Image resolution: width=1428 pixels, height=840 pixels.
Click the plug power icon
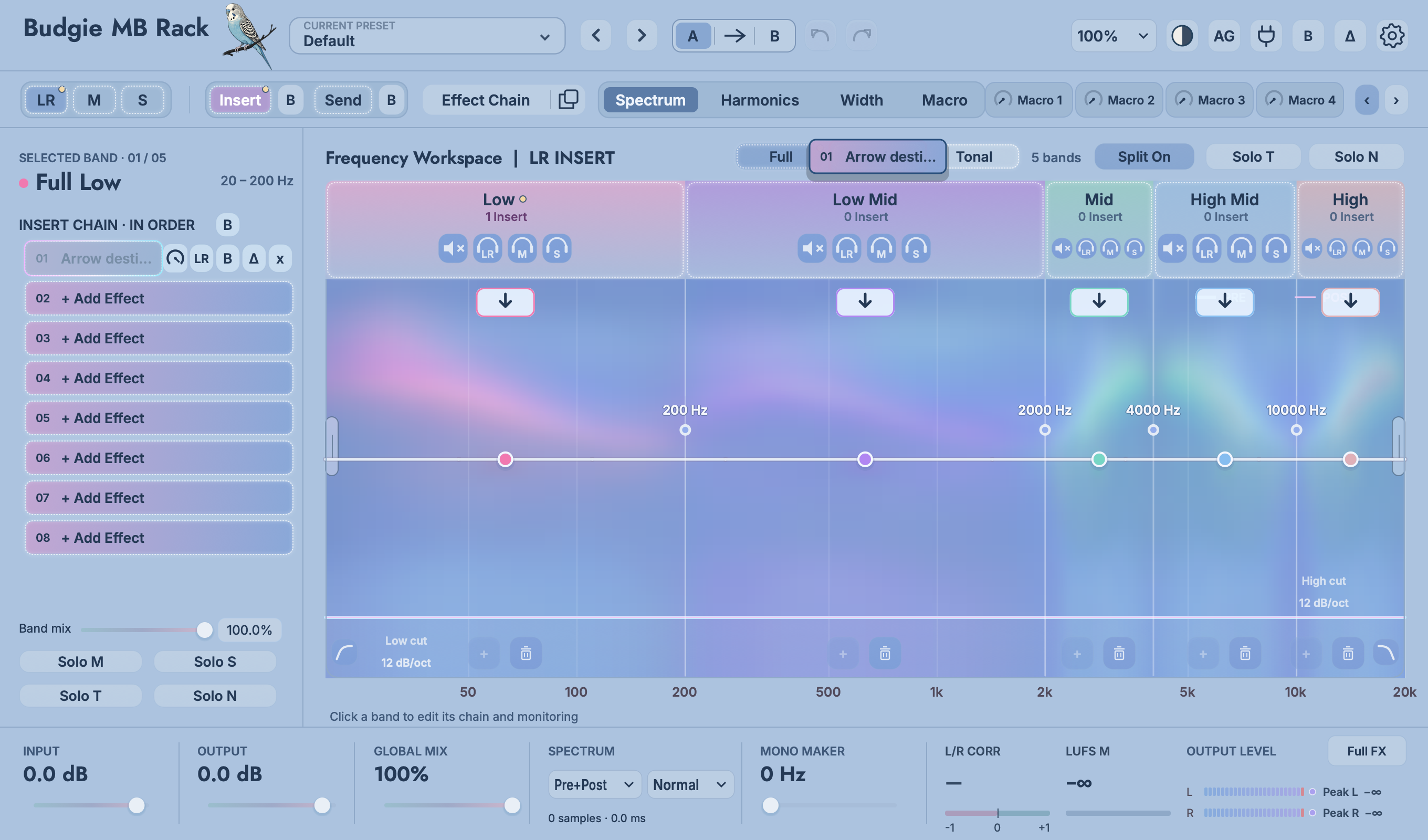(1266, 36)
